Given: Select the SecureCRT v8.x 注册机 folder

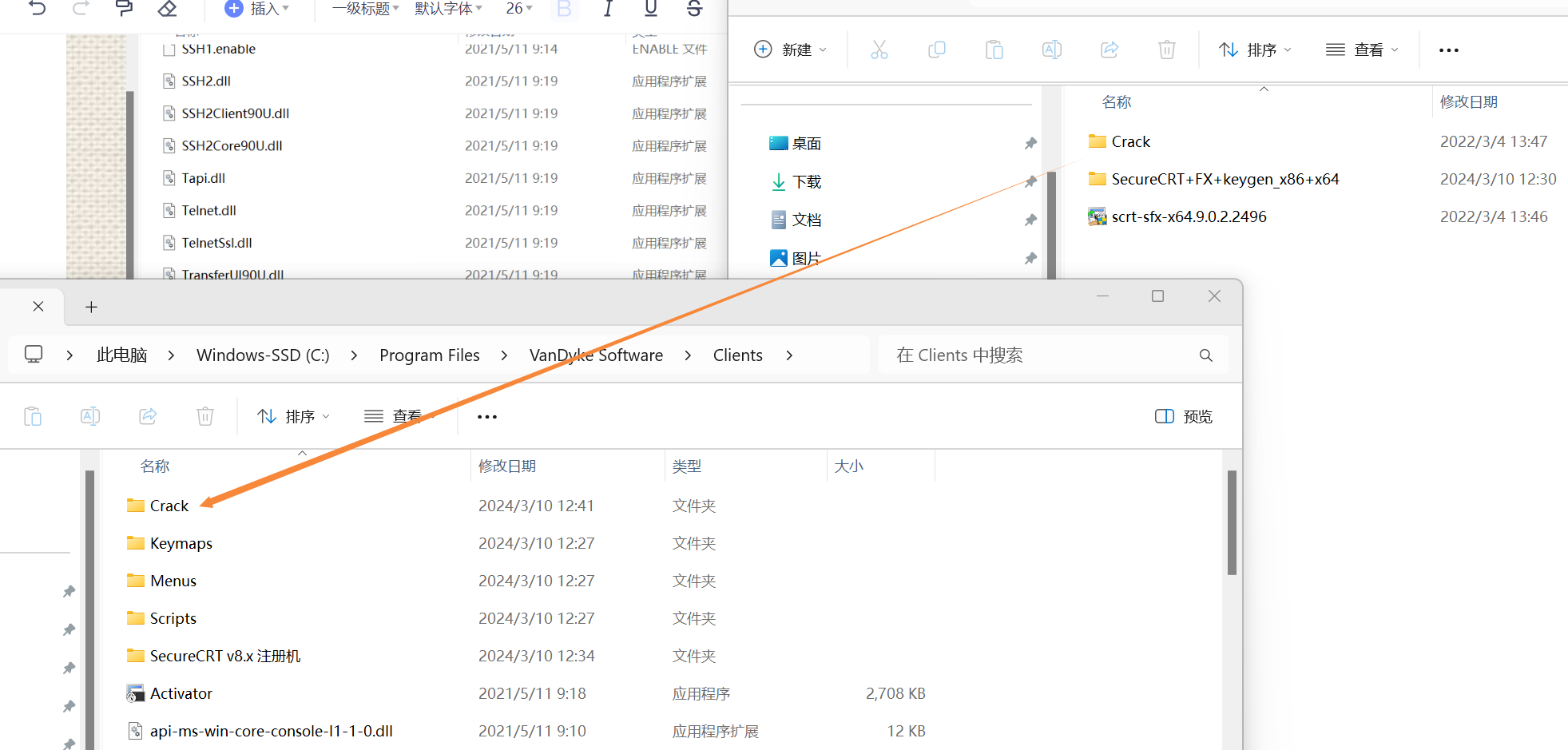Looking at the screenshot, I should (x=214, y=656).
